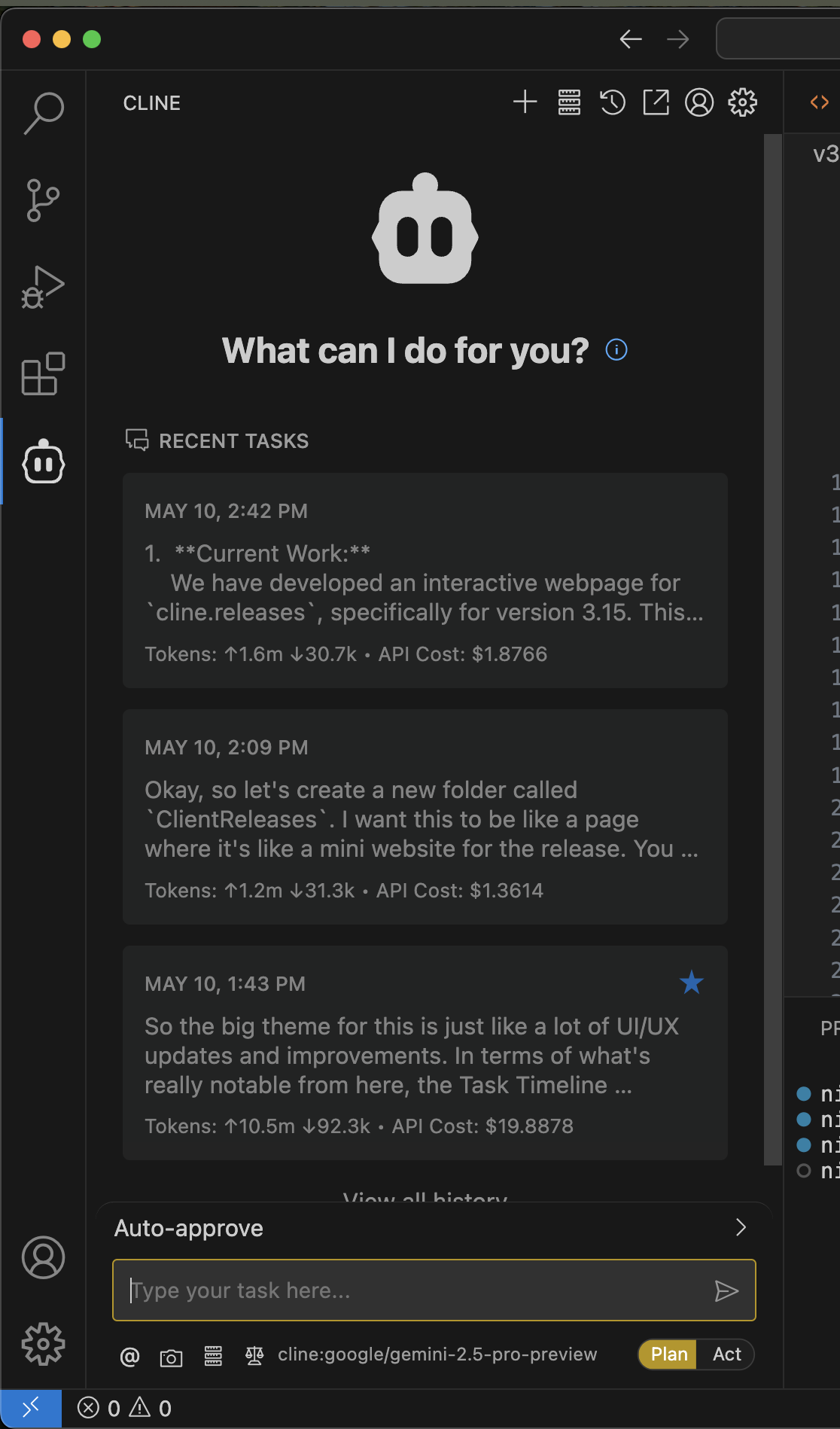Open task history clock icon
Screen dimensions: 840x1429
[x=613, y=102]
